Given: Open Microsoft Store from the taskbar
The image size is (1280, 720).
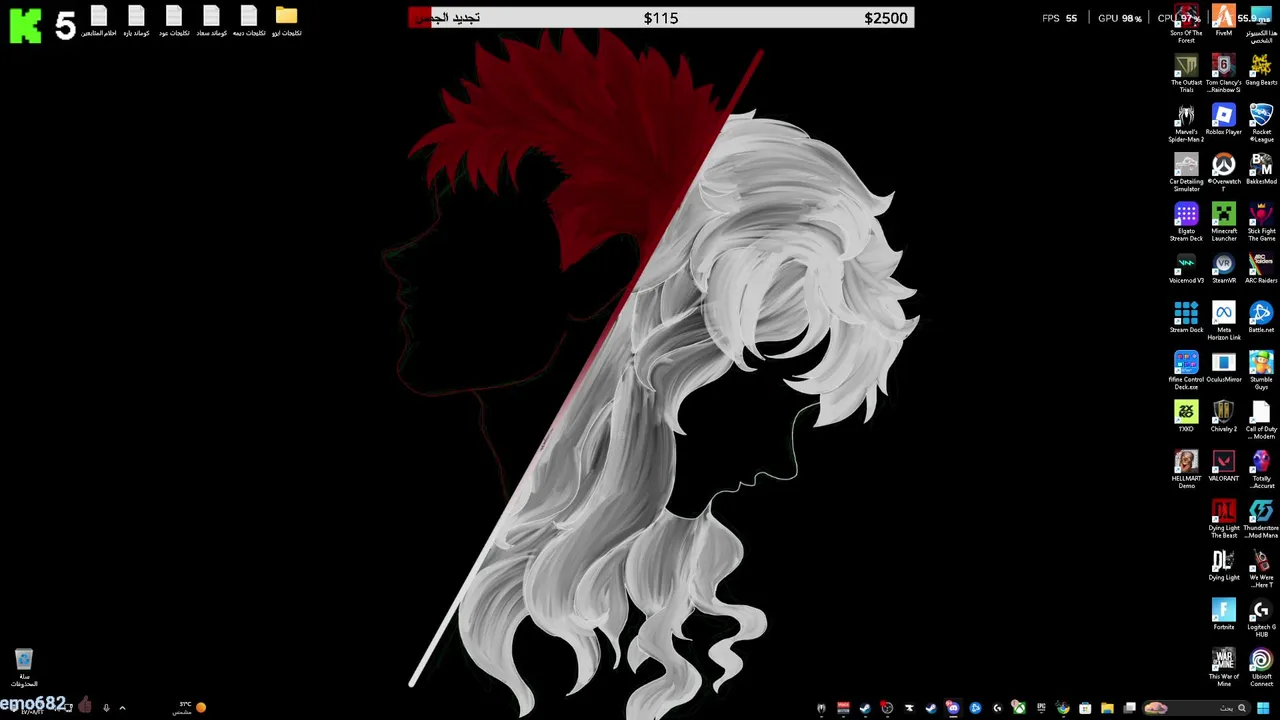Looking at the screenshot, I should [x=1085, y=708].
